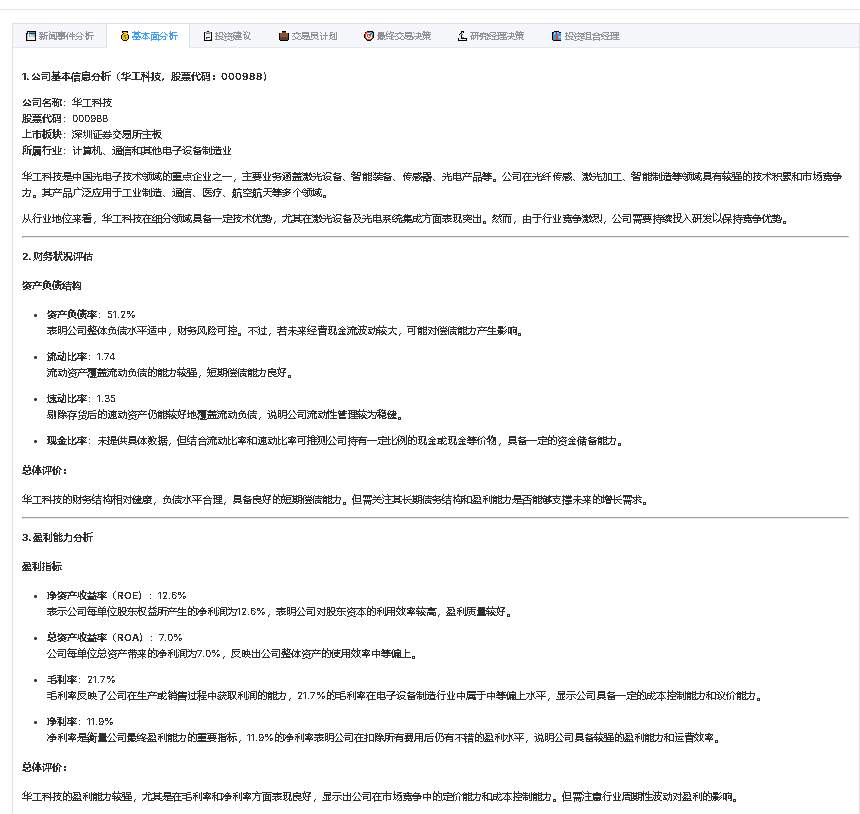Click the 上市板块: 深圳证券交易所主板 line
The width and height of the screenshot is (860, 814).
92,135
